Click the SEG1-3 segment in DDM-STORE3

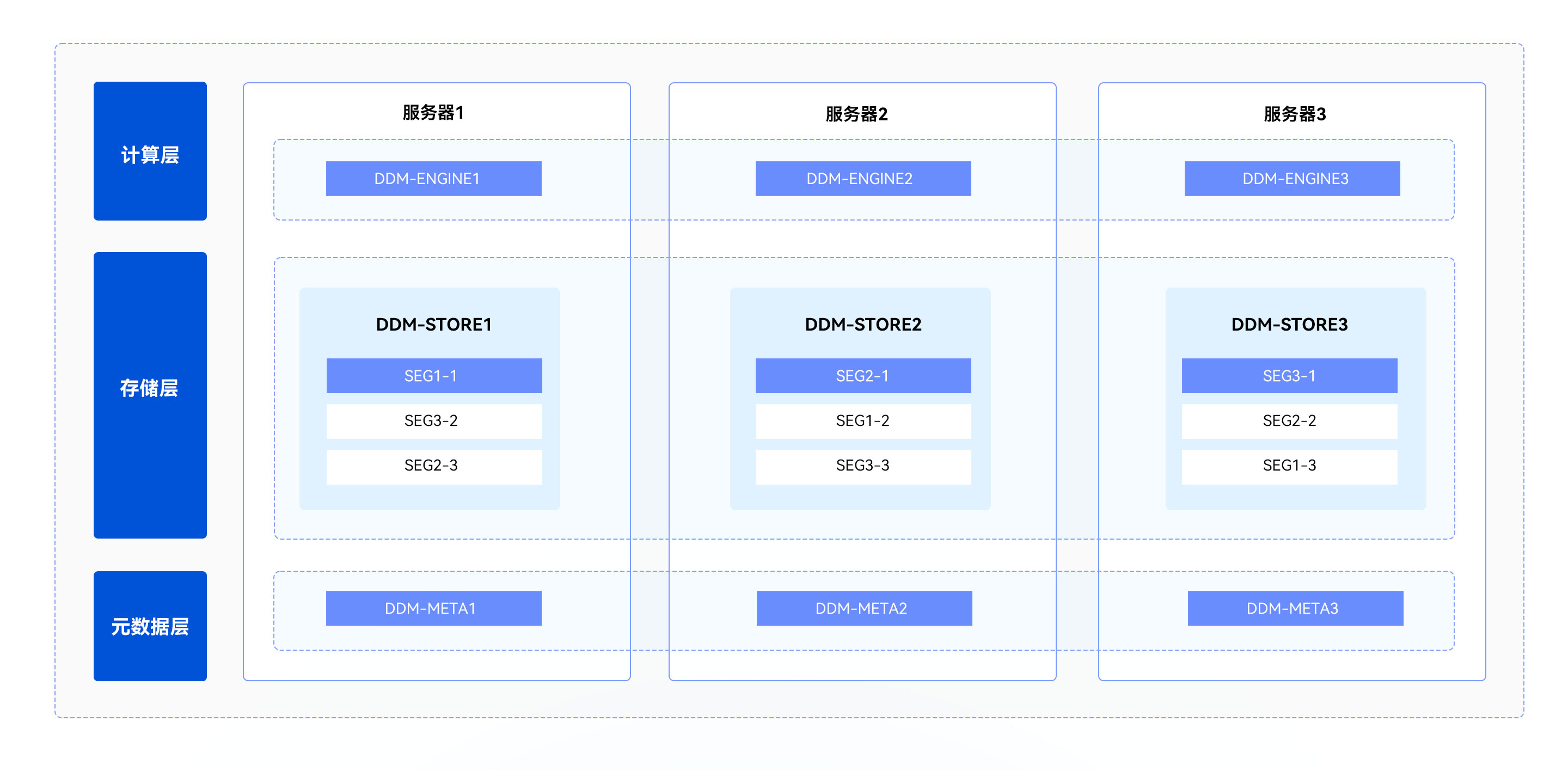click(x=1289, y=466)
